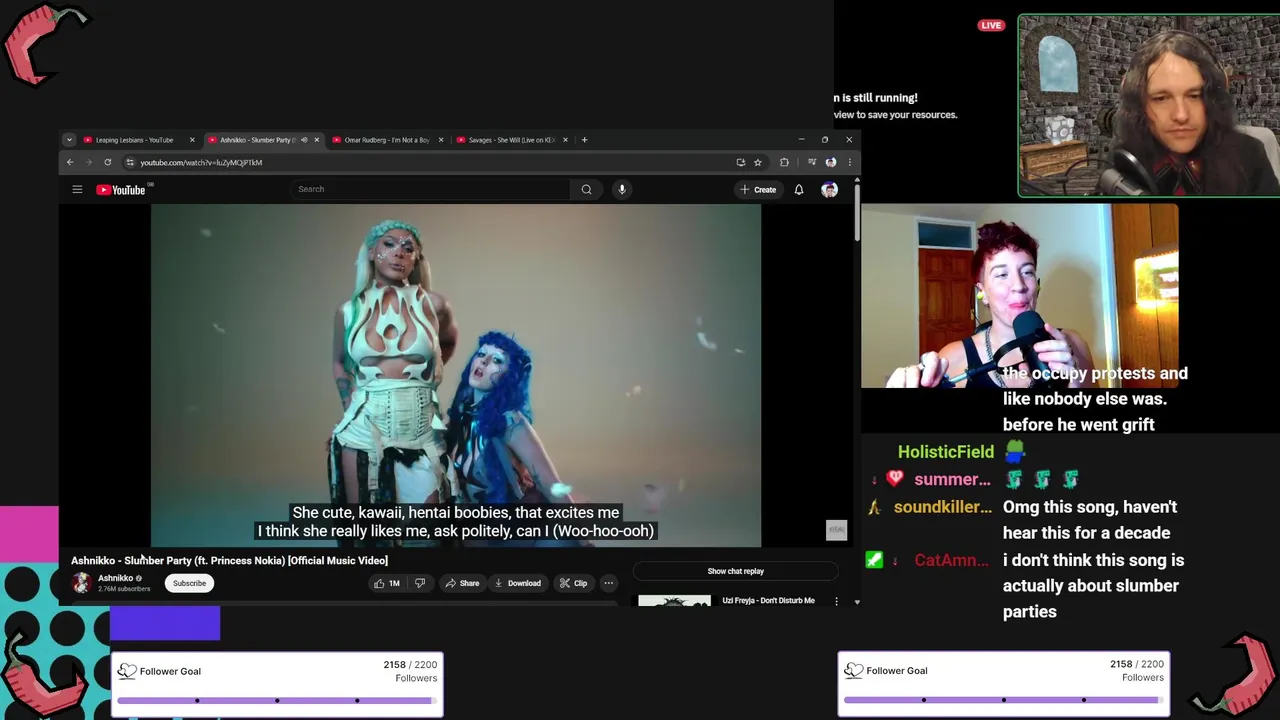Click the Download button
This screenshot has width=1280, height=720.
point(518,583)
